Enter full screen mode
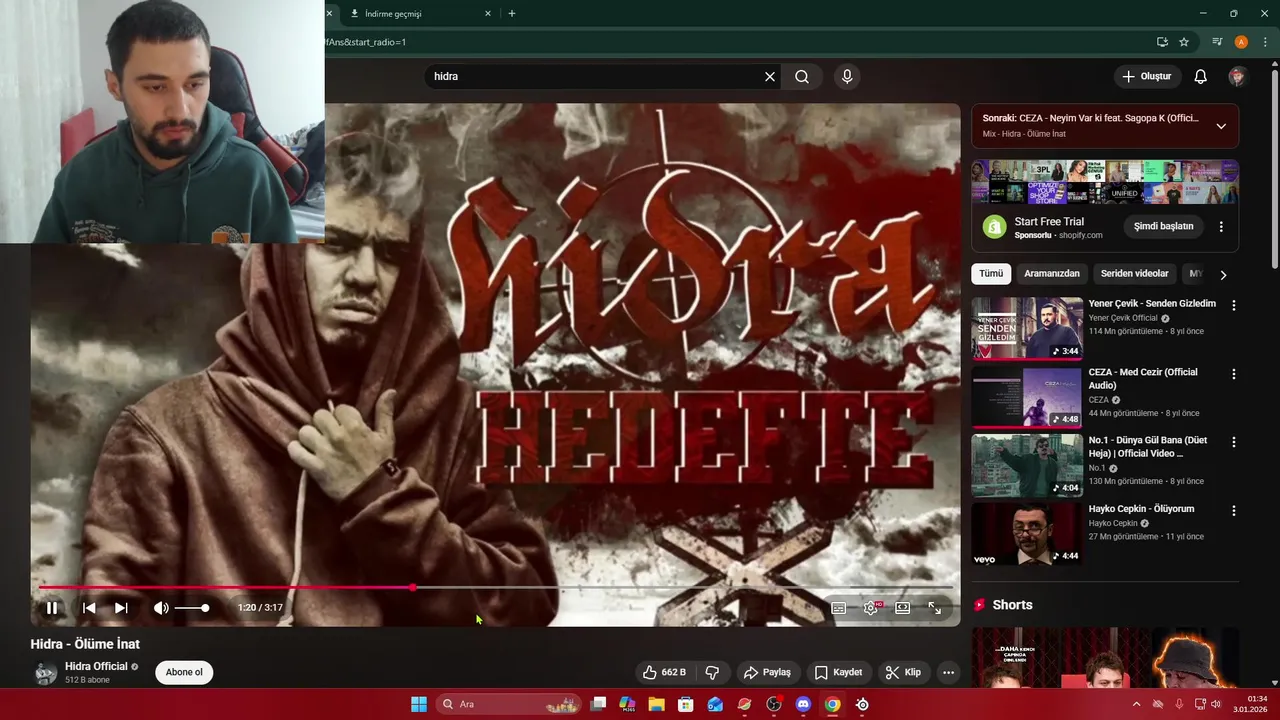 (x=935, y=607)
